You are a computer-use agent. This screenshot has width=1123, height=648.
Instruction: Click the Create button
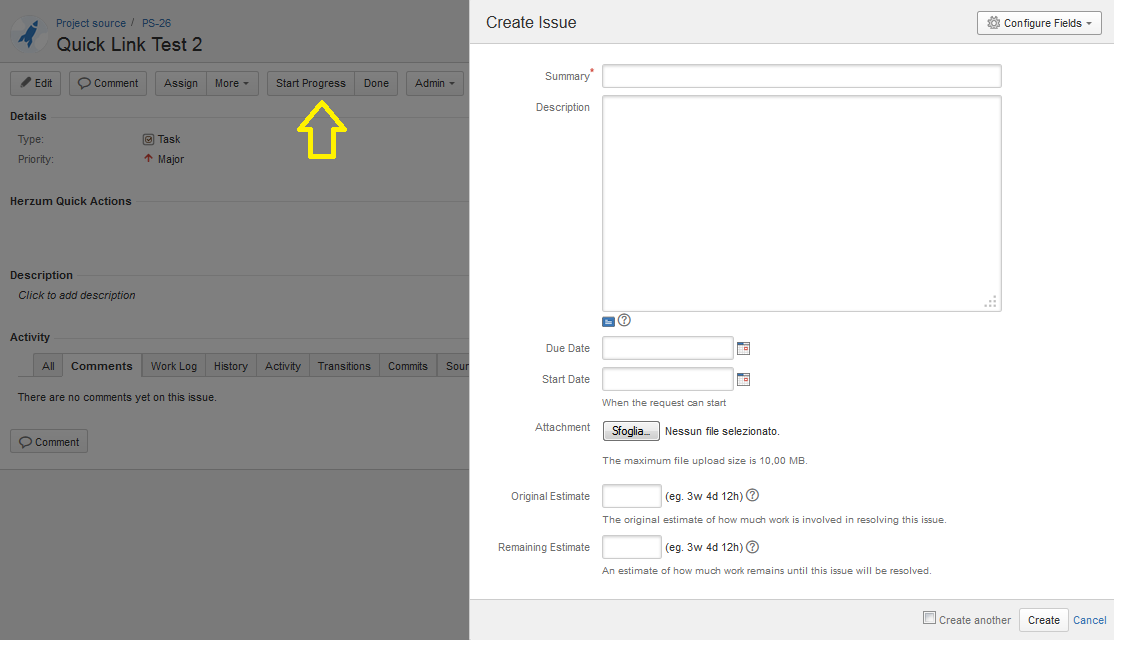point(1043,620)
